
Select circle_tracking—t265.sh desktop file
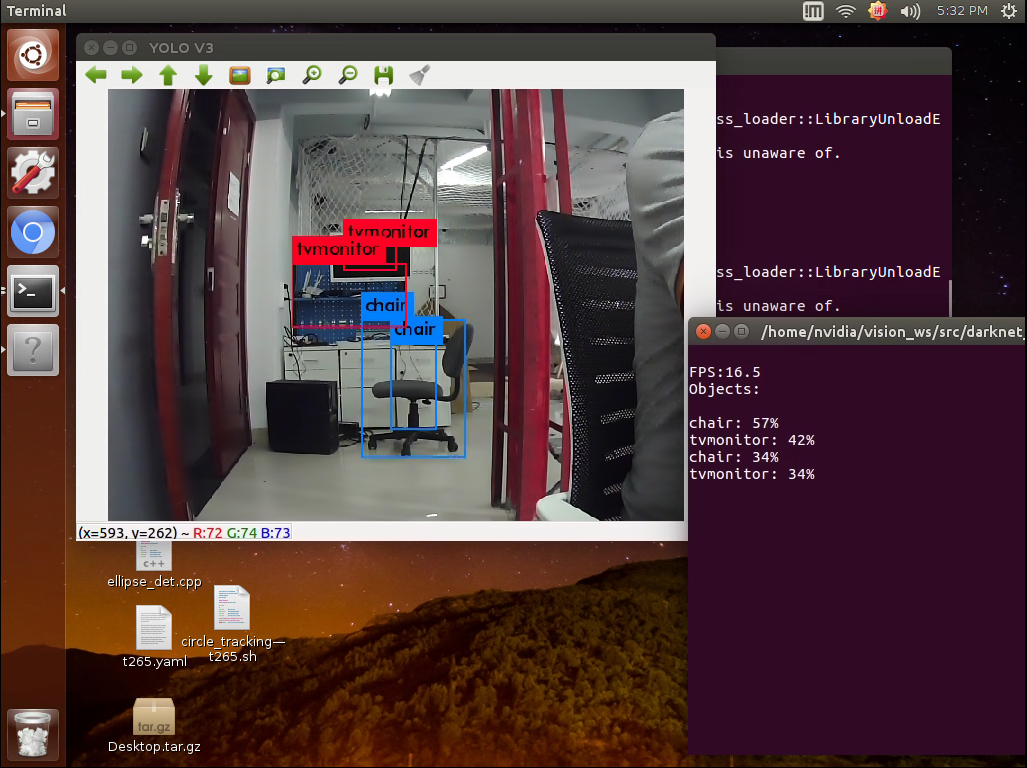coord(233,624)
